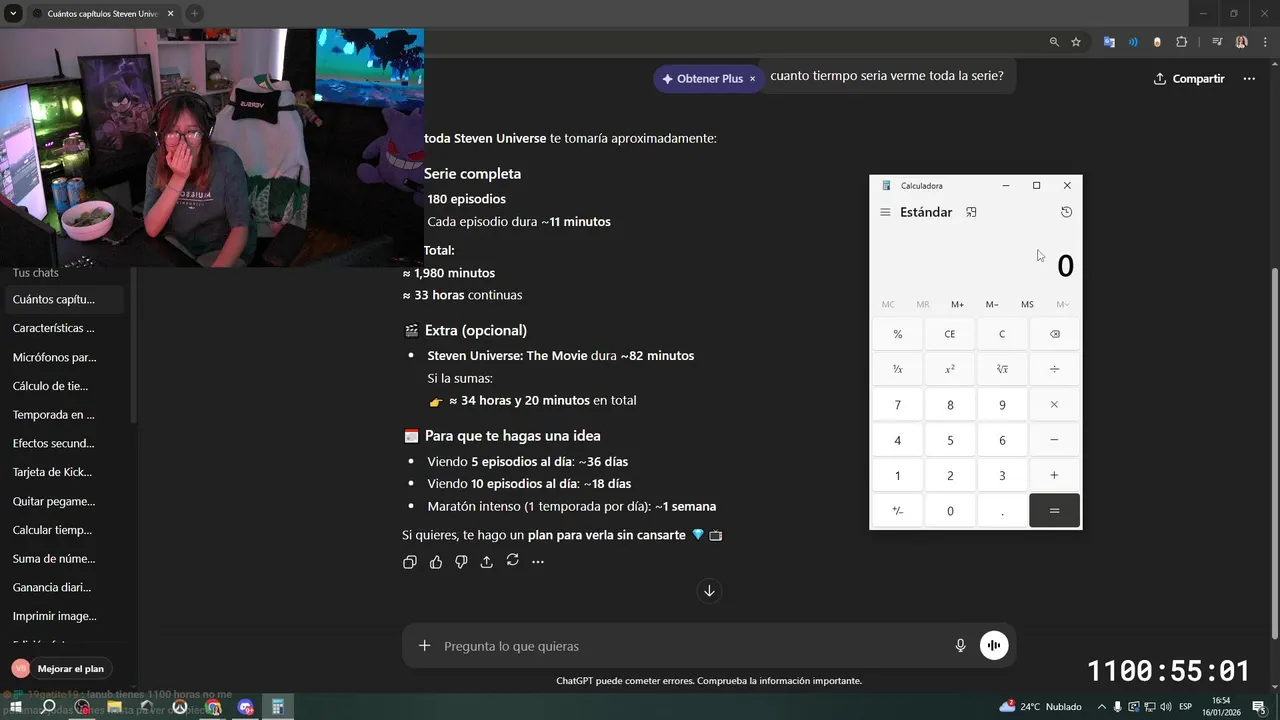Click digit 9 on calculator
The image size is (1280, 720).
tap(1002, 405)
